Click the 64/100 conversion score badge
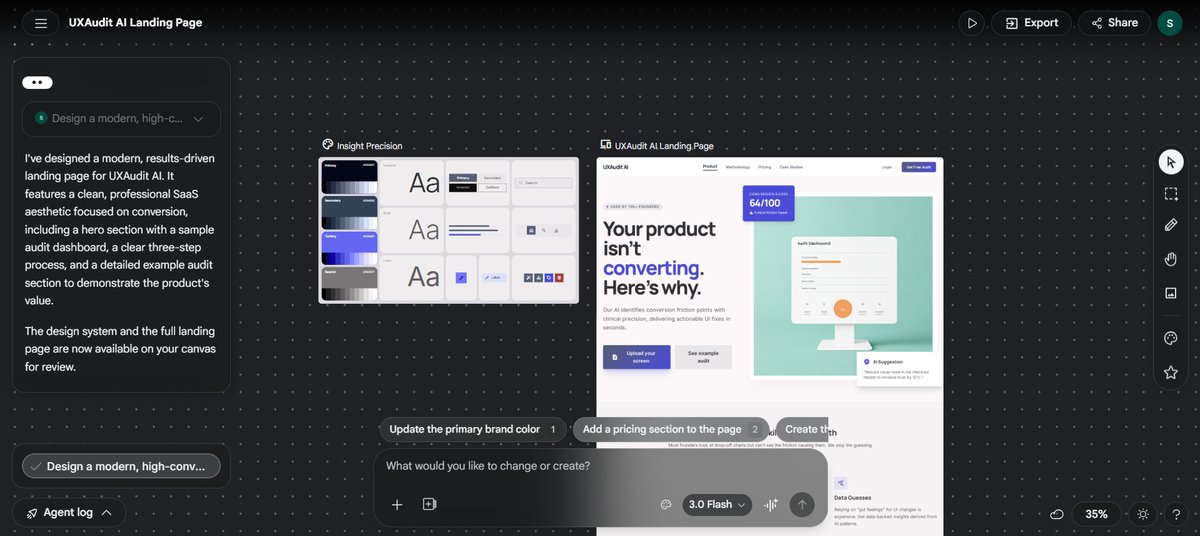1200x536 pixels. (768, 203)
